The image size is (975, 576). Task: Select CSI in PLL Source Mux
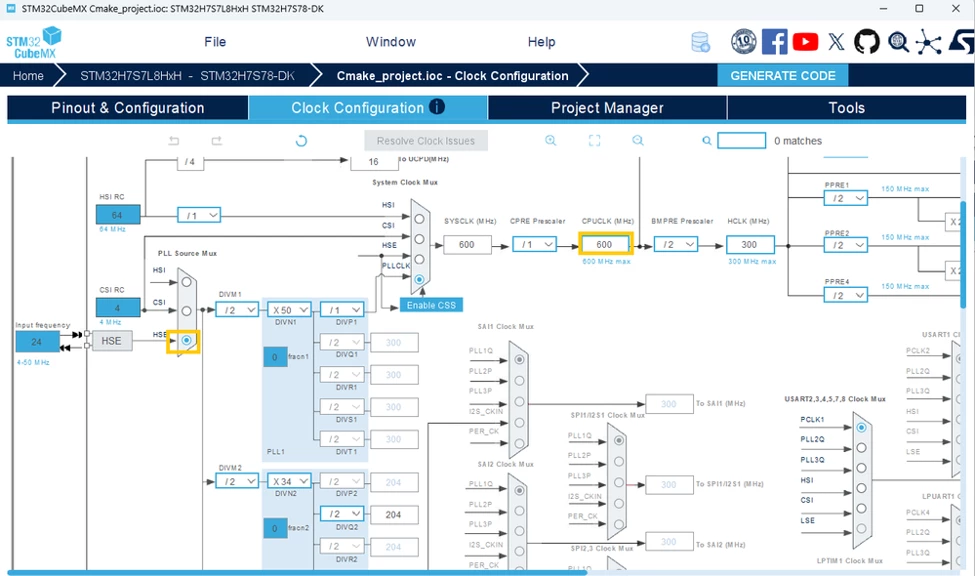coord(186,311)
